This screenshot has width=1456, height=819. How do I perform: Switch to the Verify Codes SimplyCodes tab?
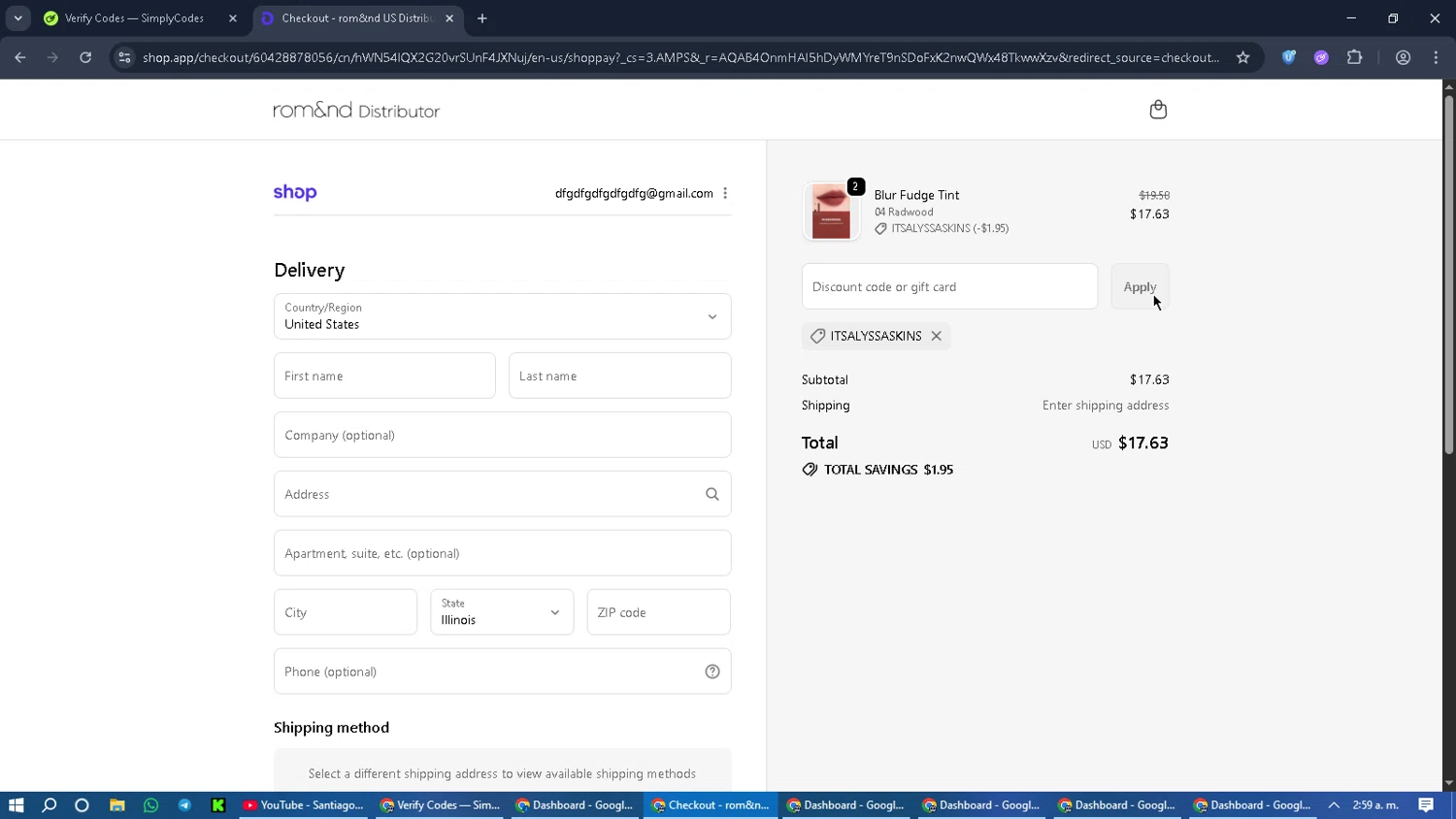pyautogui.click(x=134, y=18)
